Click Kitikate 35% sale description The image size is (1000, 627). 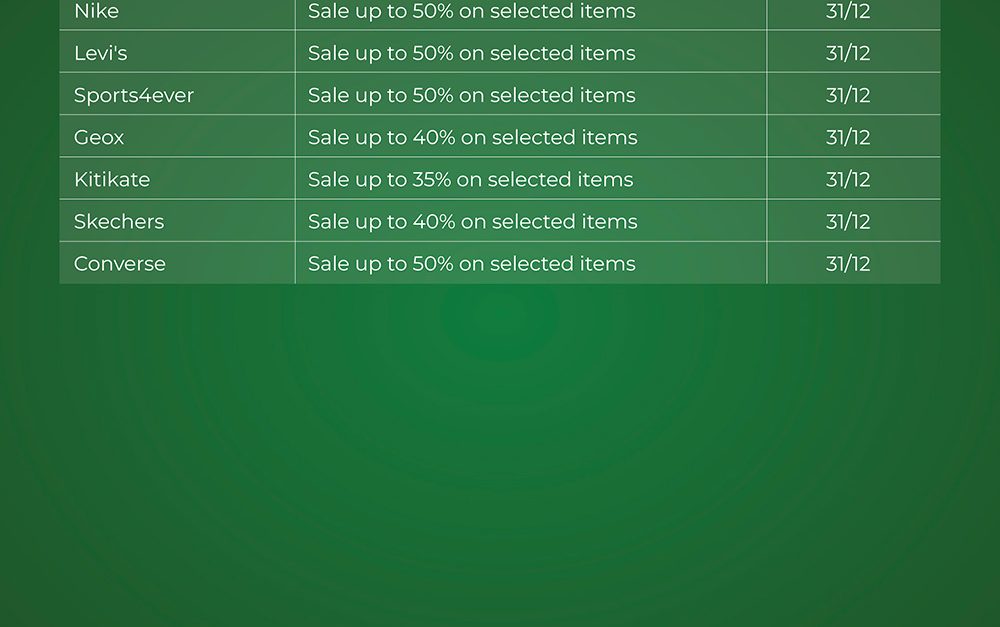(470, 179)
